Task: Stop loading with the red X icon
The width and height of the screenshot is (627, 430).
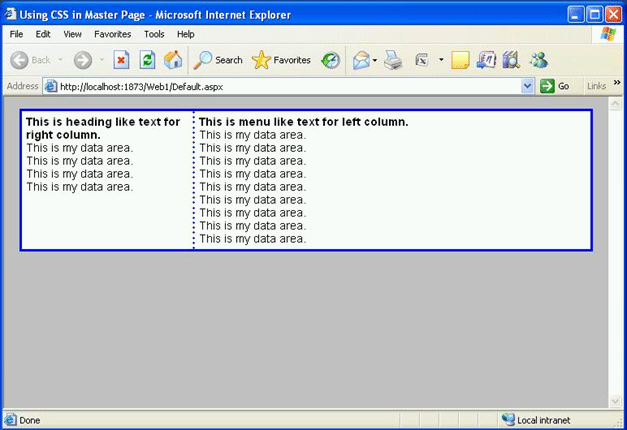Action: (x=121, y=60)
